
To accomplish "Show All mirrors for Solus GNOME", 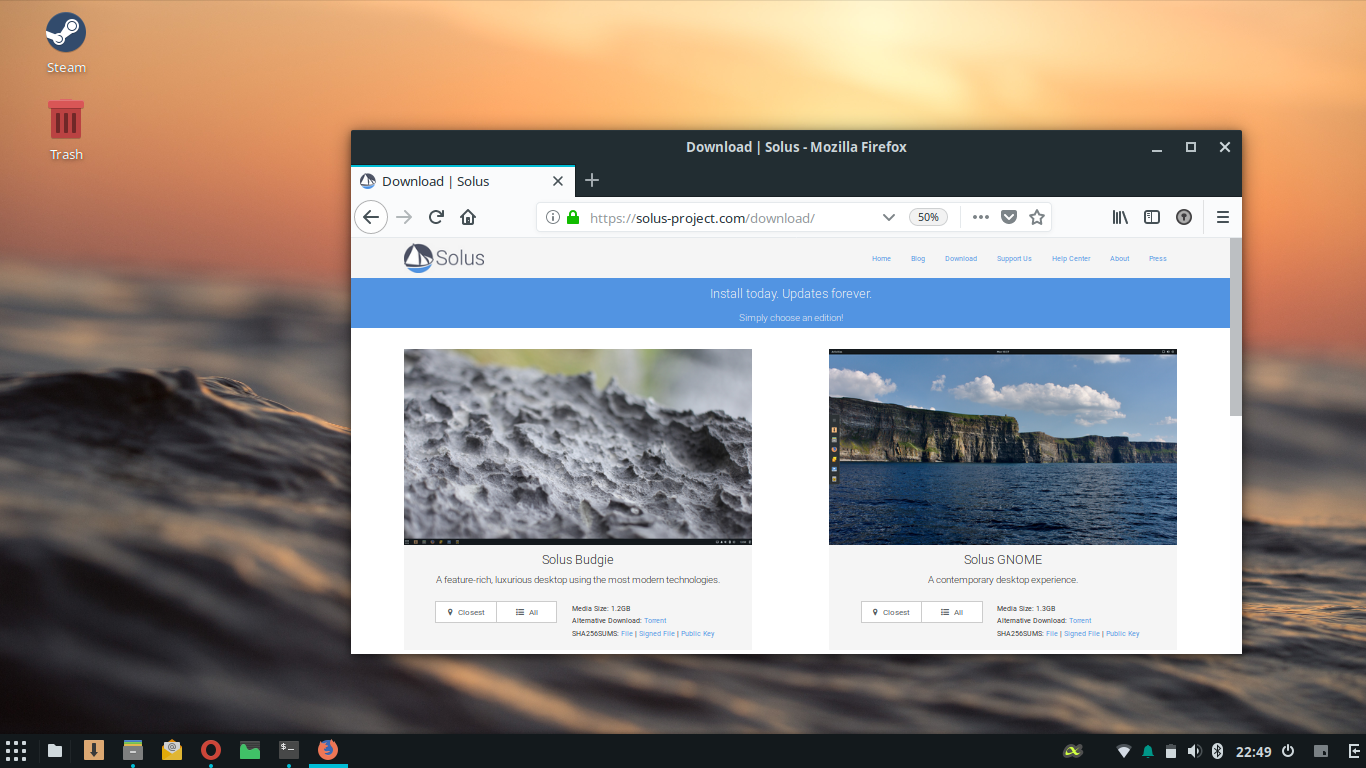I will coord(952,612).
